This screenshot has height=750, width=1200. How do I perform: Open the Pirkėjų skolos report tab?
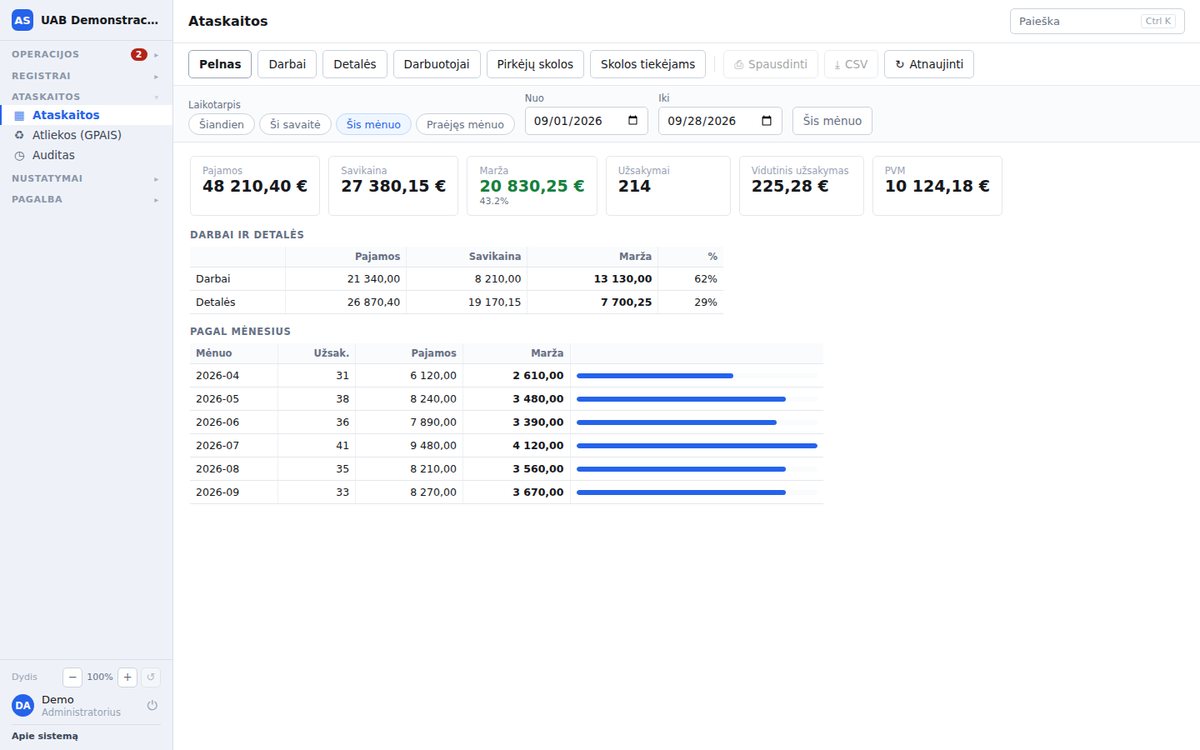click(x=536, y=64)
